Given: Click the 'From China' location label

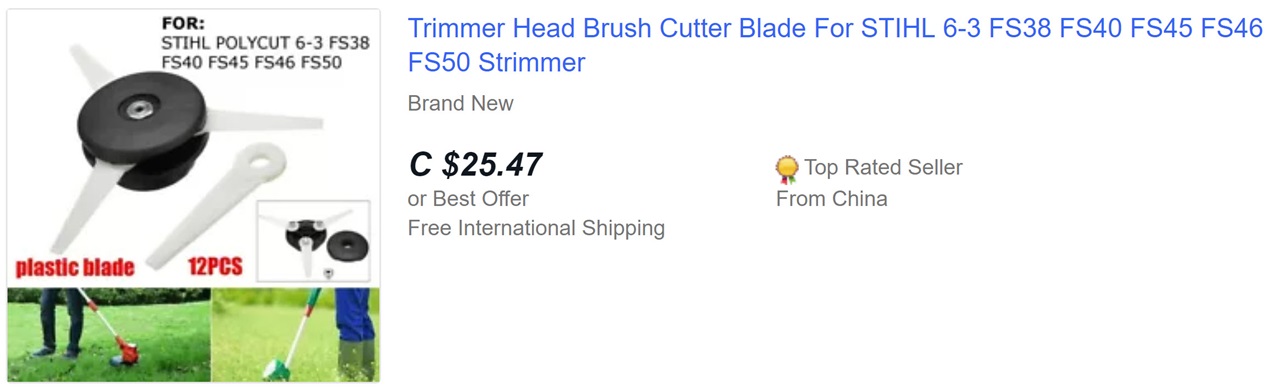Looking at the screenshot, I should pyautogui.click(x=831, y=198).
